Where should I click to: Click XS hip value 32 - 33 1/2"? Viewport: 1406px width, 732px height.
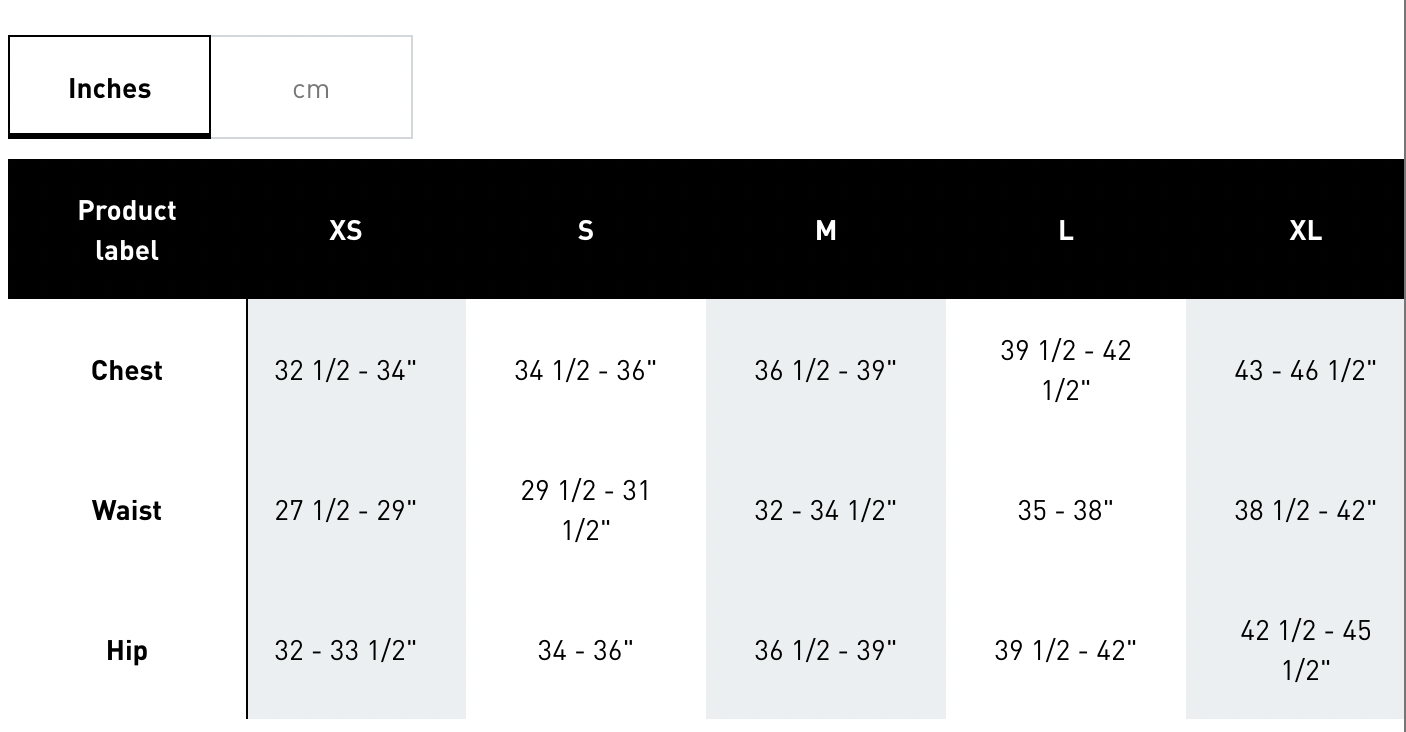(x=346, y=650)
